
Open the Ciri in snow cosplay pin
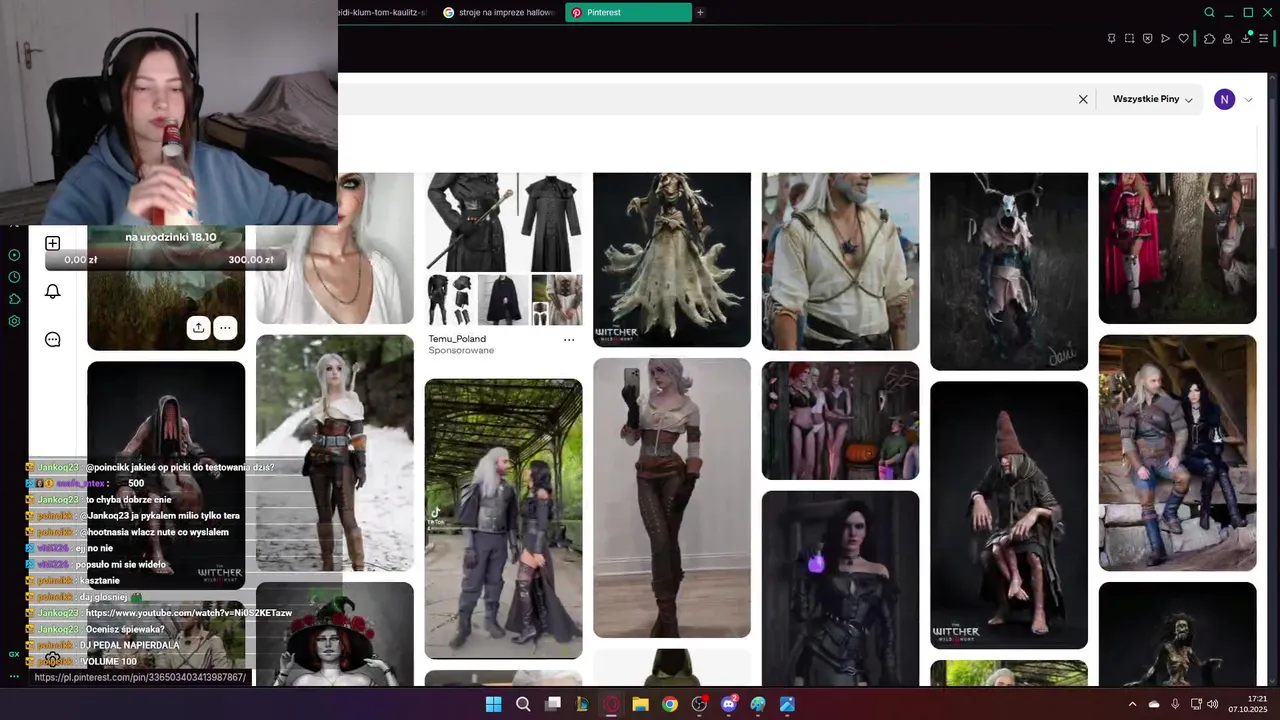pyautogui.click(x=335, y=452)
